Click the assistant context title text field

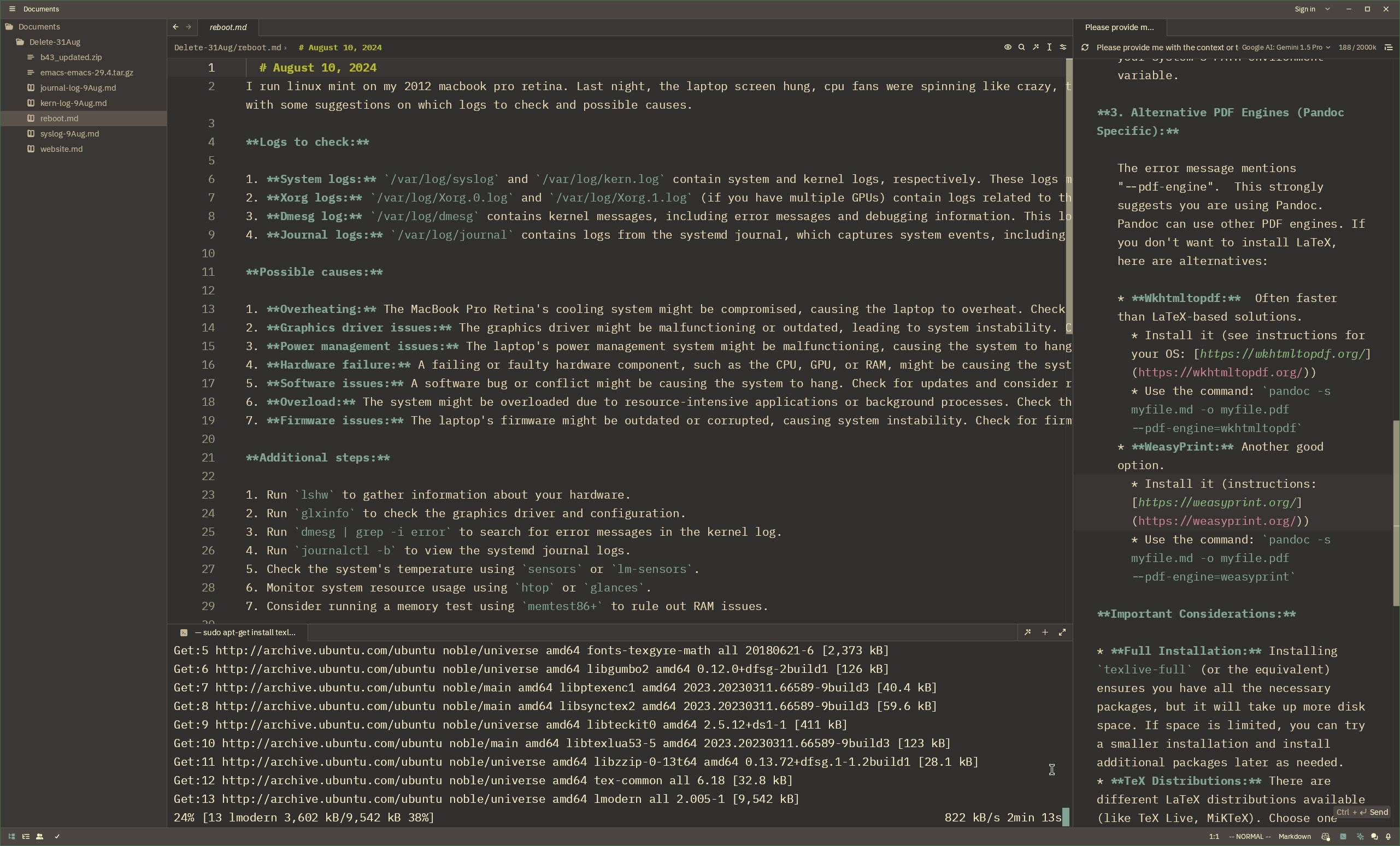click(1167, 48)
